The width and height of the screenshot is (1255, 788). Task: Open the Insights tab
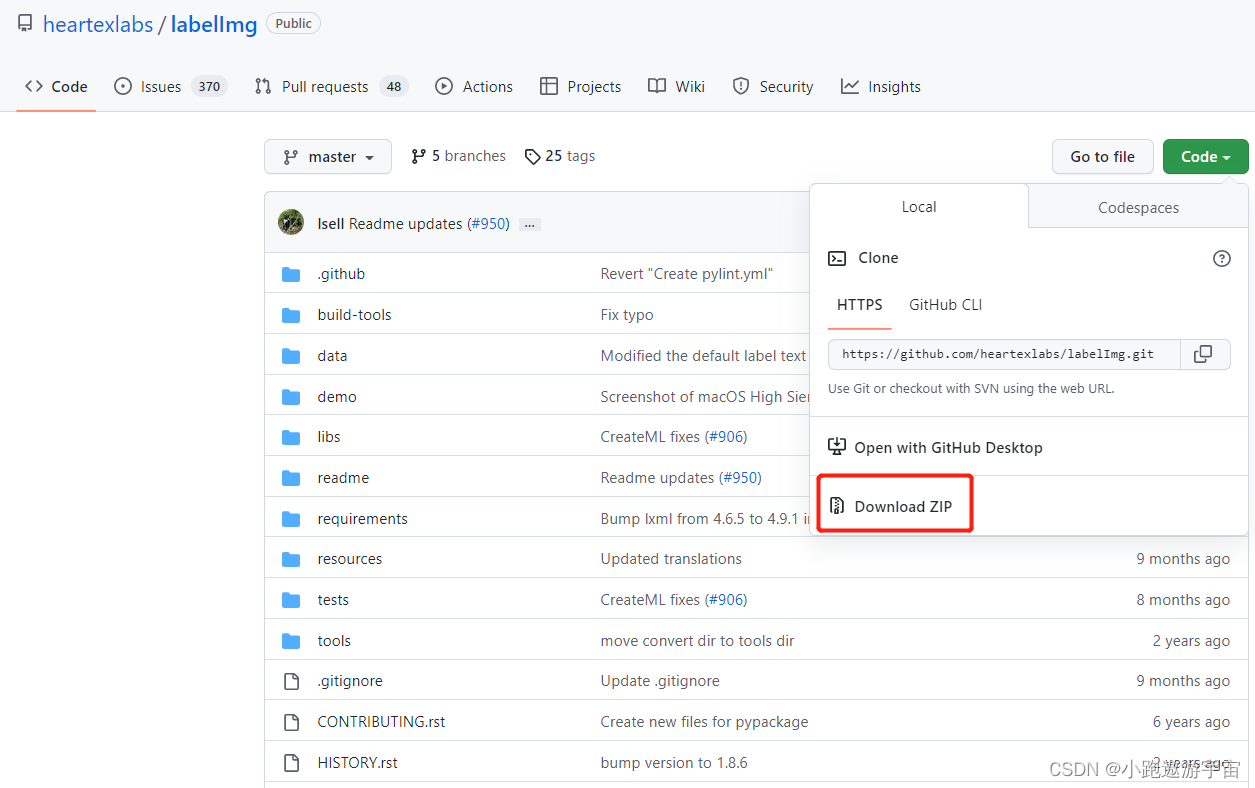[x=881, y=87]
